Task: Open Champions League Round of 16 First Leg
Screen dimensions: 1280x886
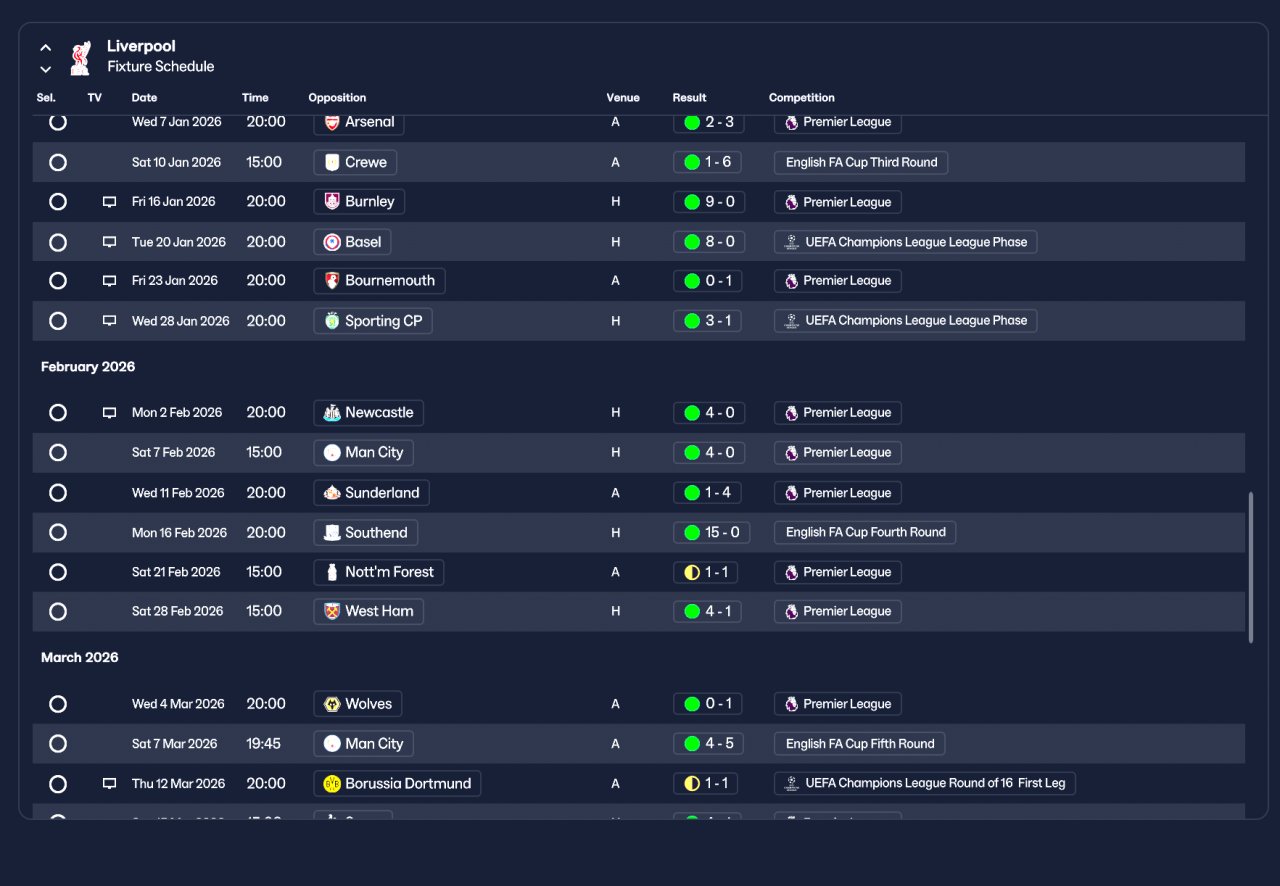Action: 925,784
